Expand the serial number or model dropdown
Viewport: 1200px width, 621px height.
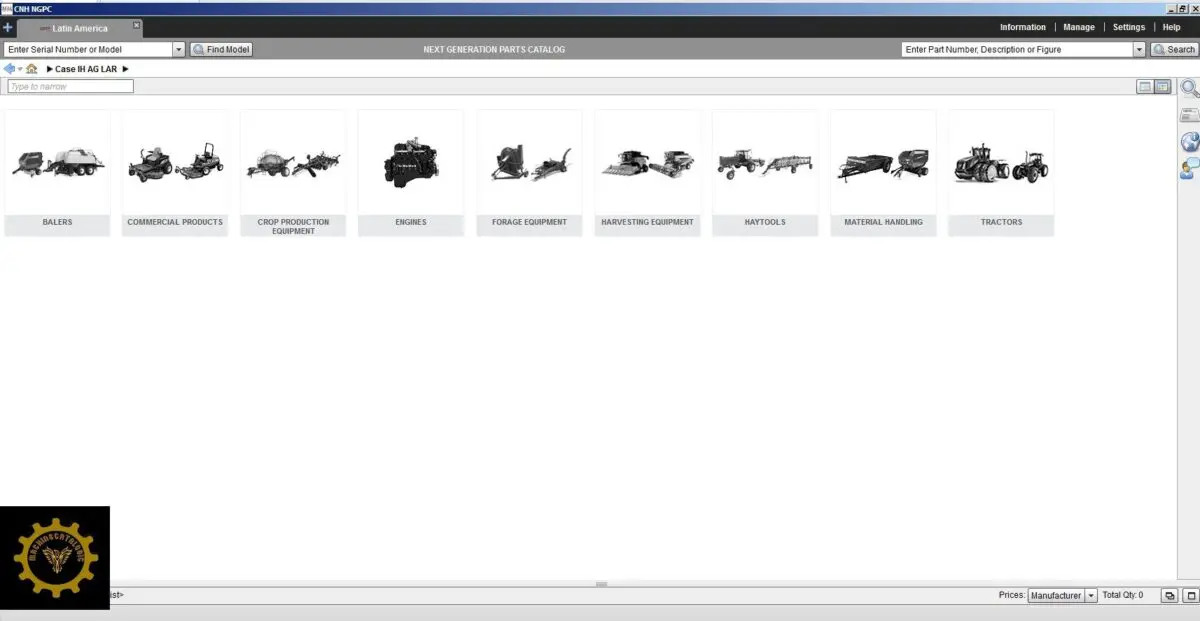pos(179,49)
